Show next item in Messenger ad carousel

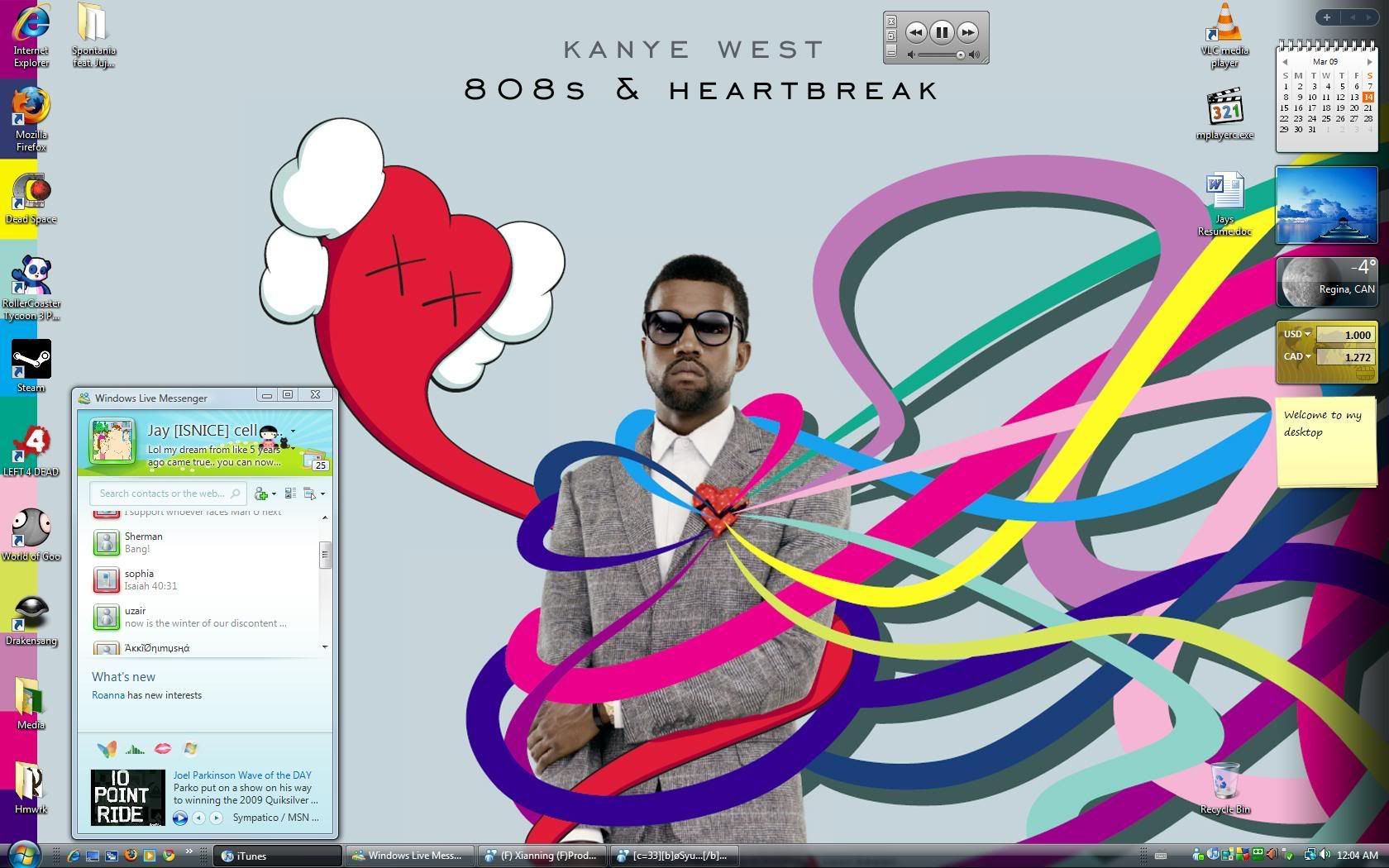pyautogui.click(x=216, y=818)
